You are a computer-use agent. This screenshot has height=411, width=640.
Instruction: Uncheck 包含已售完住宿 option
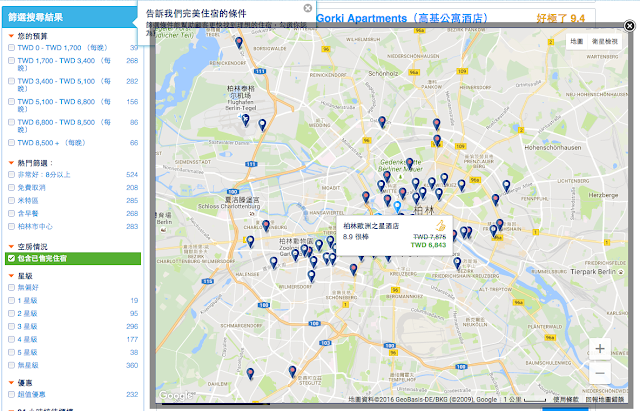click(11, 258)
